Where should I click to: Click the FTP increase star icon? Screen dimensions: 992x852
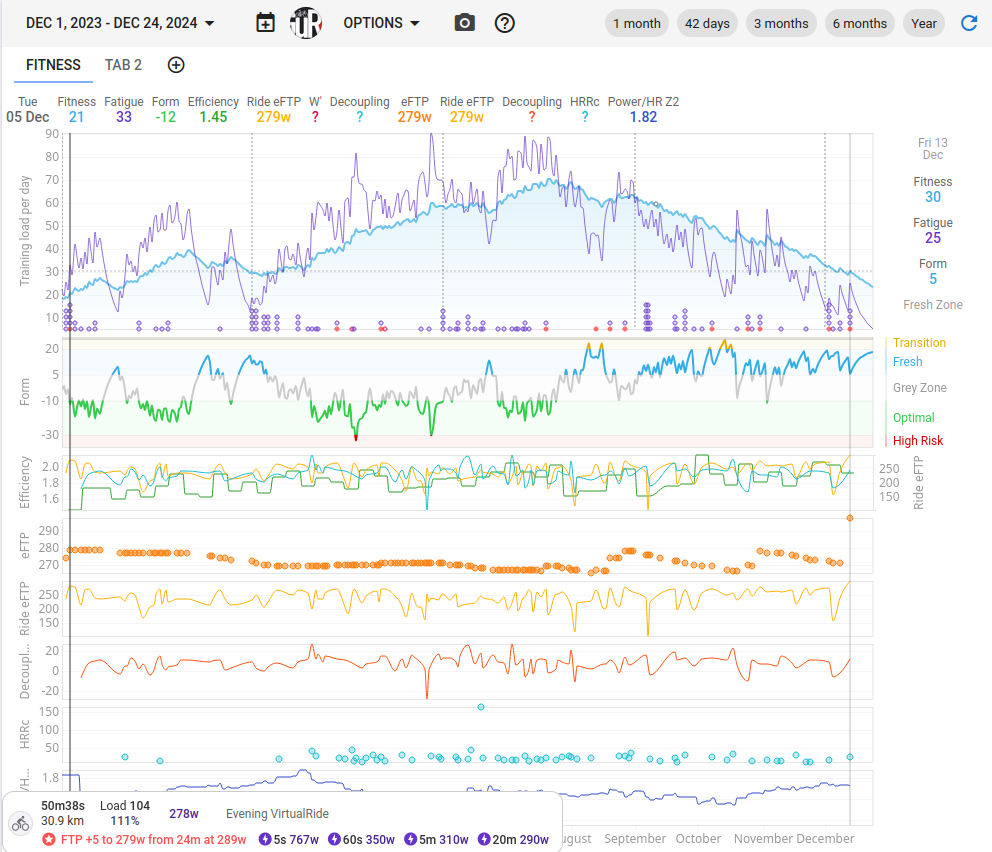pyautogui.click(x=49, y=839)
